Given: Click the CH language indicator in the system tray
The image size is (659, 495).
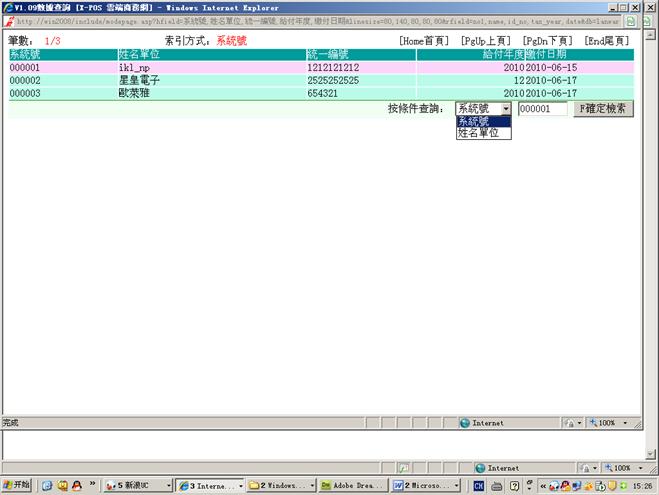Looking at the screenshot, I should point(479,485).
